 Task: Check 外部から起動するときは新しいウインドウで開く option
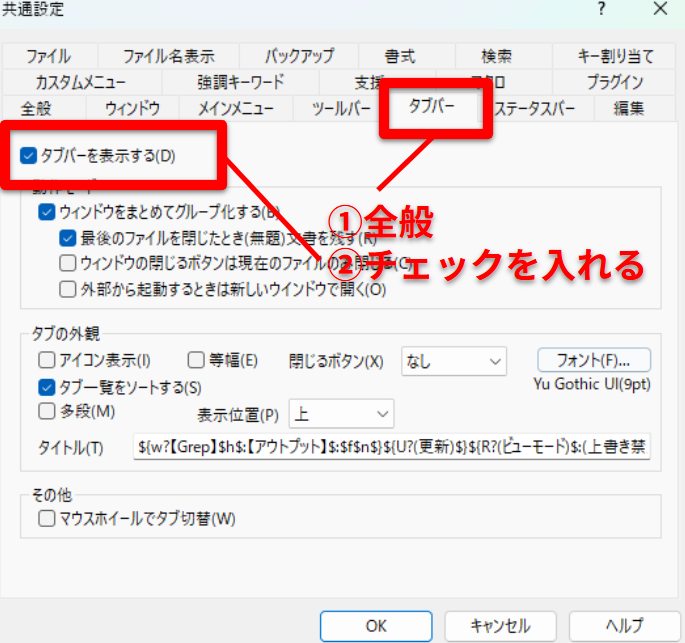pos(68,290)
